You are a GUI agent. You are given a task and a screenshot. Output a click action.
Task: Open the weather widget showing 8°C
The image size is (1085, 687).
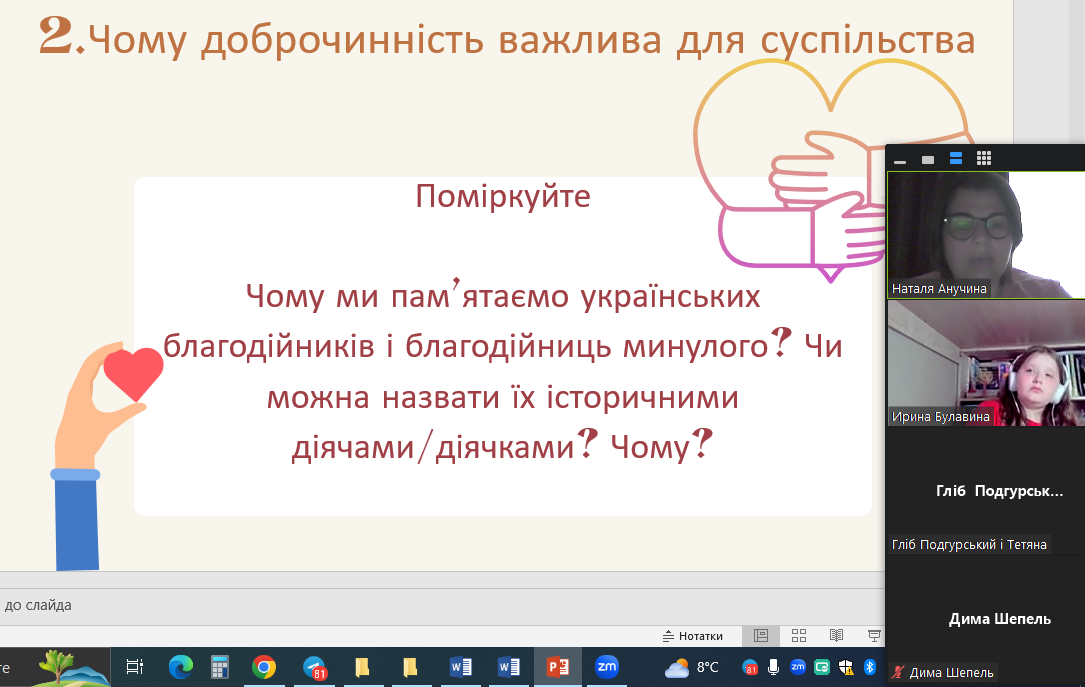pos(693,667)
